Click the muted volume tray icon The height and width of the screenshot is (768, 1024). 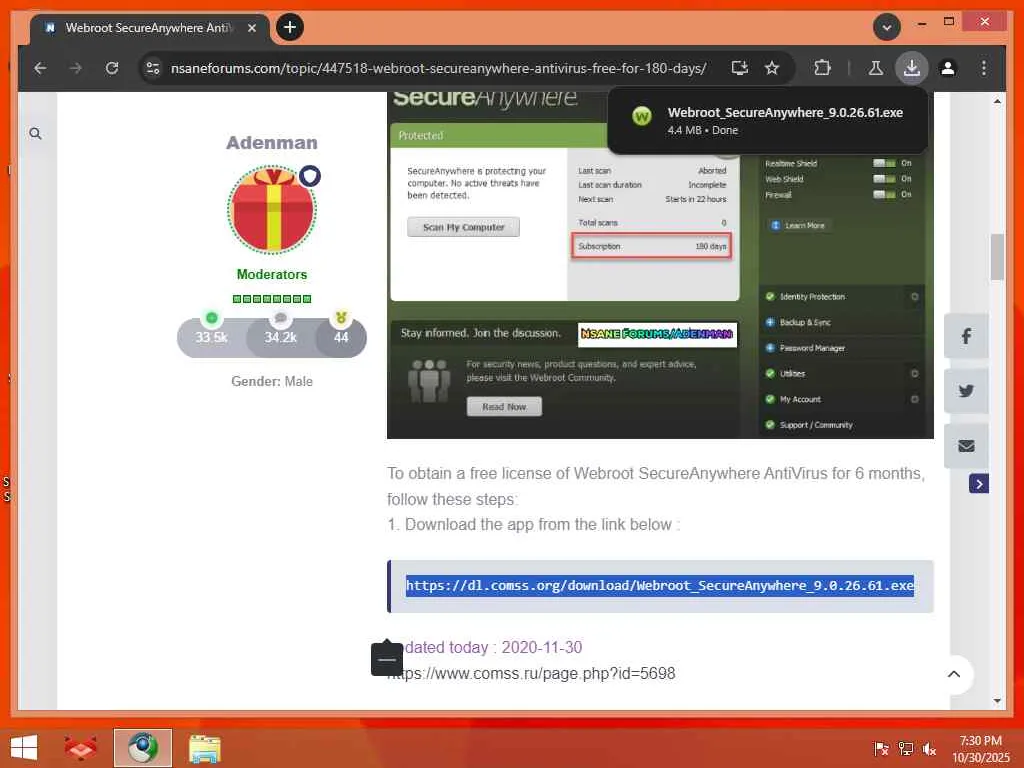click(x=929, y=748)
